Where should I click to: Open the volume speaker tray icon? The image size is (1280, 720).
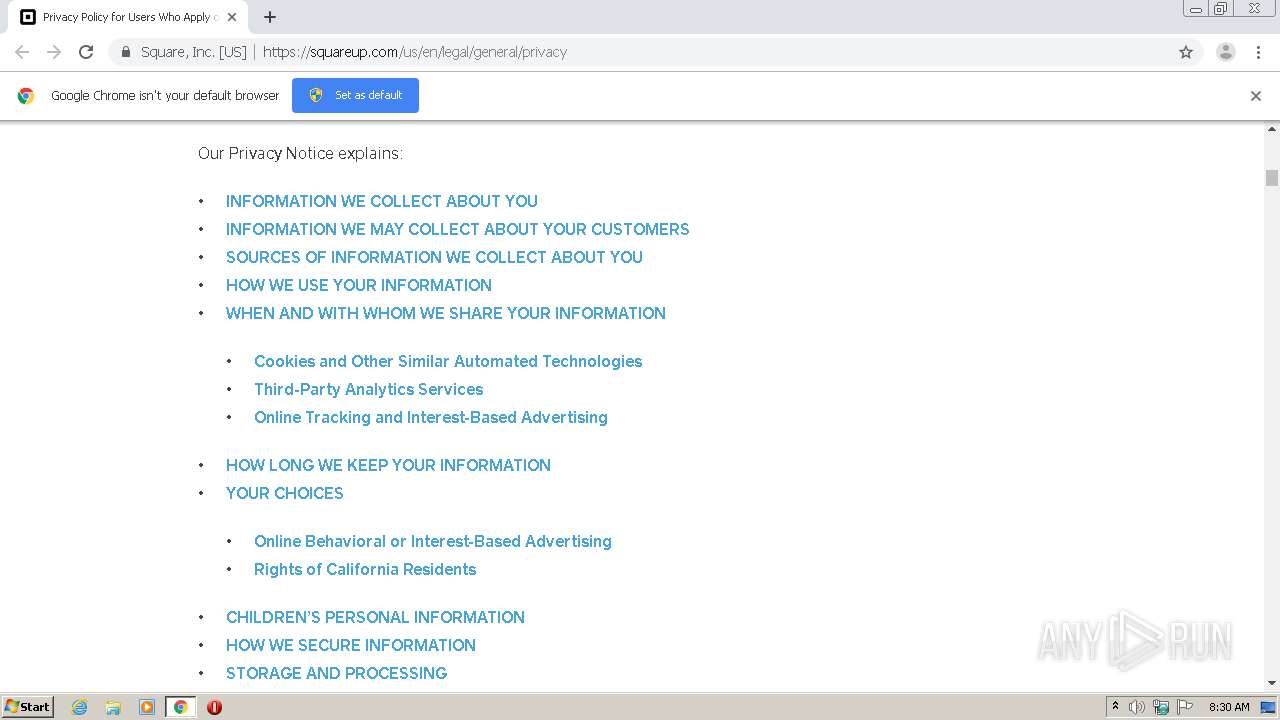pyautogui.click(x=1137, y=707)
